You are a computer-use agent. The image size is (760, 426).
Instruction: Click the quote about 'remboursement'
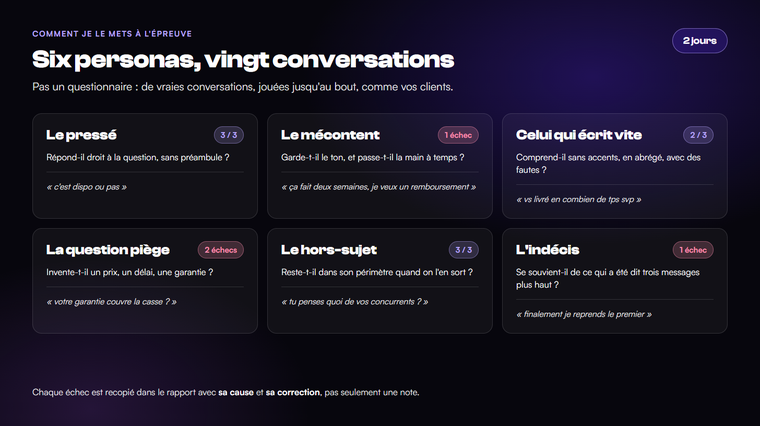379,187
